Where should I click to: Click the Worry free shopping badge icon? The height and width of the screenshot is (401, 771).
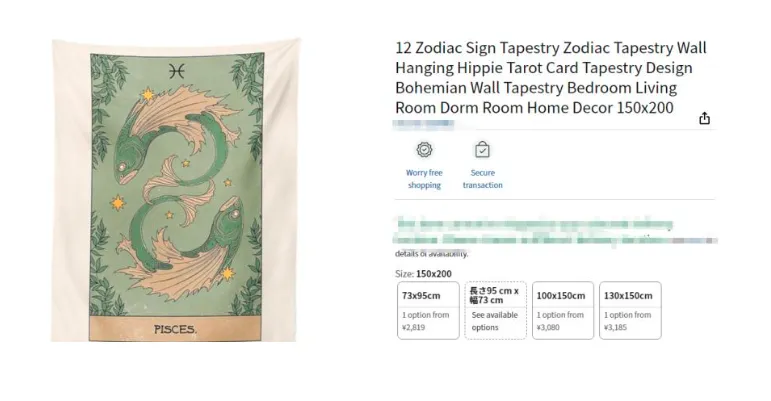[424, 149]
